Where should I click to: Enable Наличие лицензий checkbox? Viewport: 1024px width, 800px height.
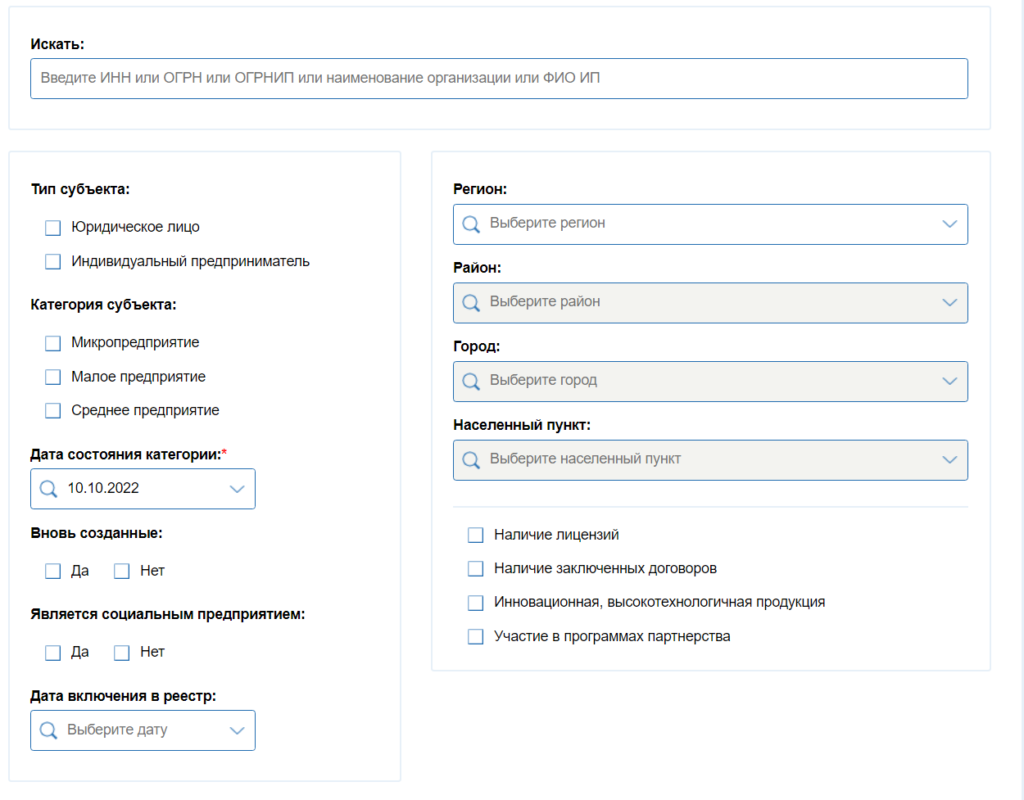coord(476,535)
